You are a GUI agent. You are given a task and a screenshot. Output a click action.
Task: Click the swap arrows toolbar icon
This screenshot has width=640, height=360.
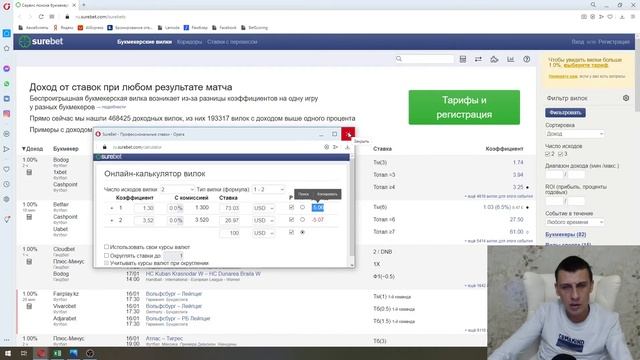[x=478, y=59]
